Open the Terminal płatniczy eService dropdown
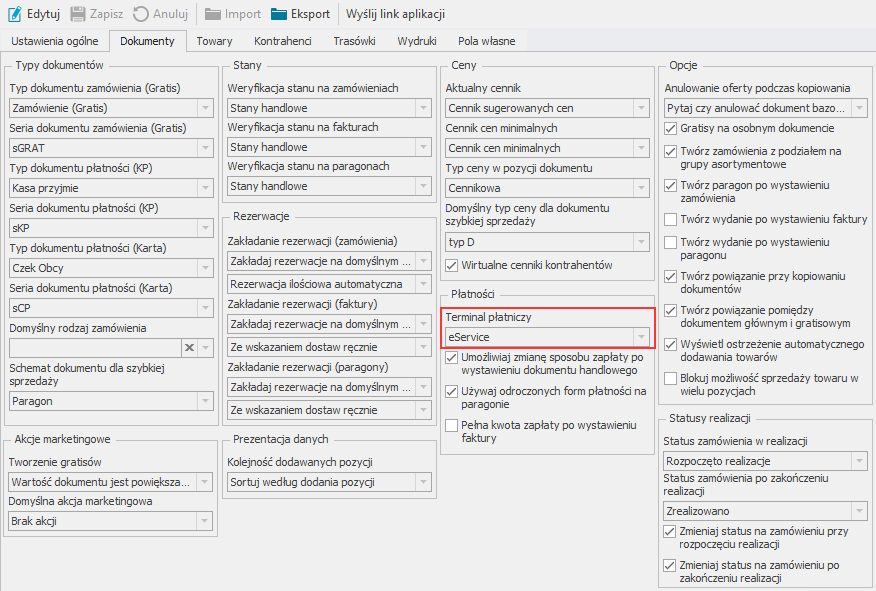The height and width of the screenshot is (591, 876). click(641, 337)
